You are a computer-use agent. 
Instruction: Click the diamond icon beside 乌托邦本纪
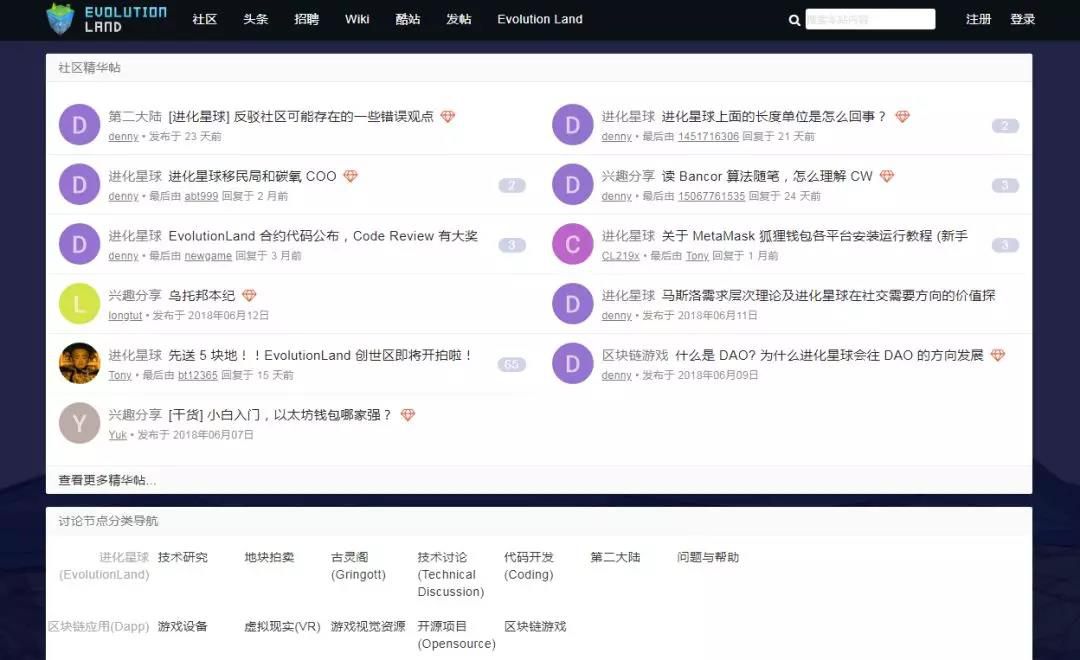tap(249, 296)
